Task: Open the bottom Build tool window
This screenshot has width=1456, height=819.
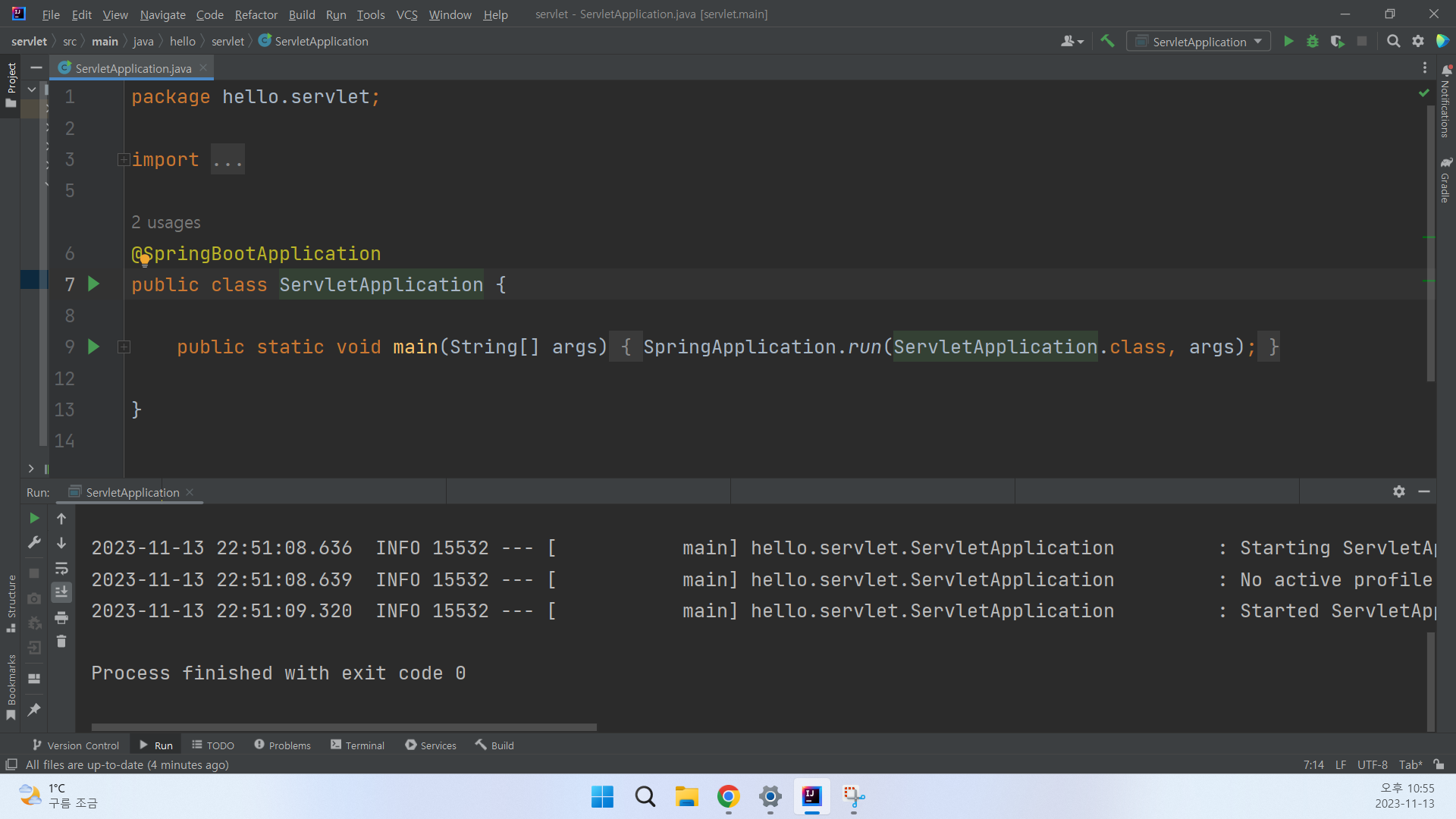Action: click(494, 745)
